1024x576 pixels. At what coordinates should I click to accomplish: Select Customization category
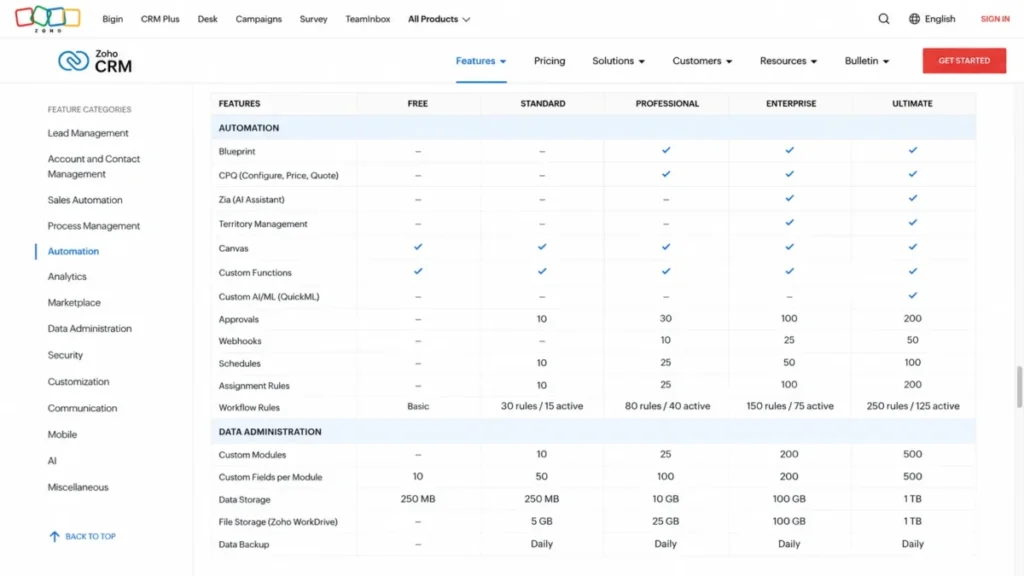tap(78, 381)
